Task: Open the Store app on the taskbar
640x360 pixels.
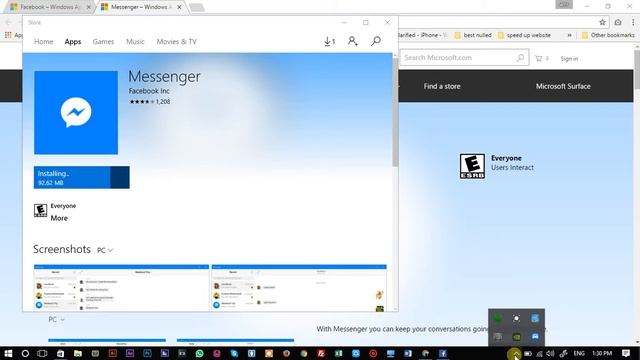Action: click(60, 353)
